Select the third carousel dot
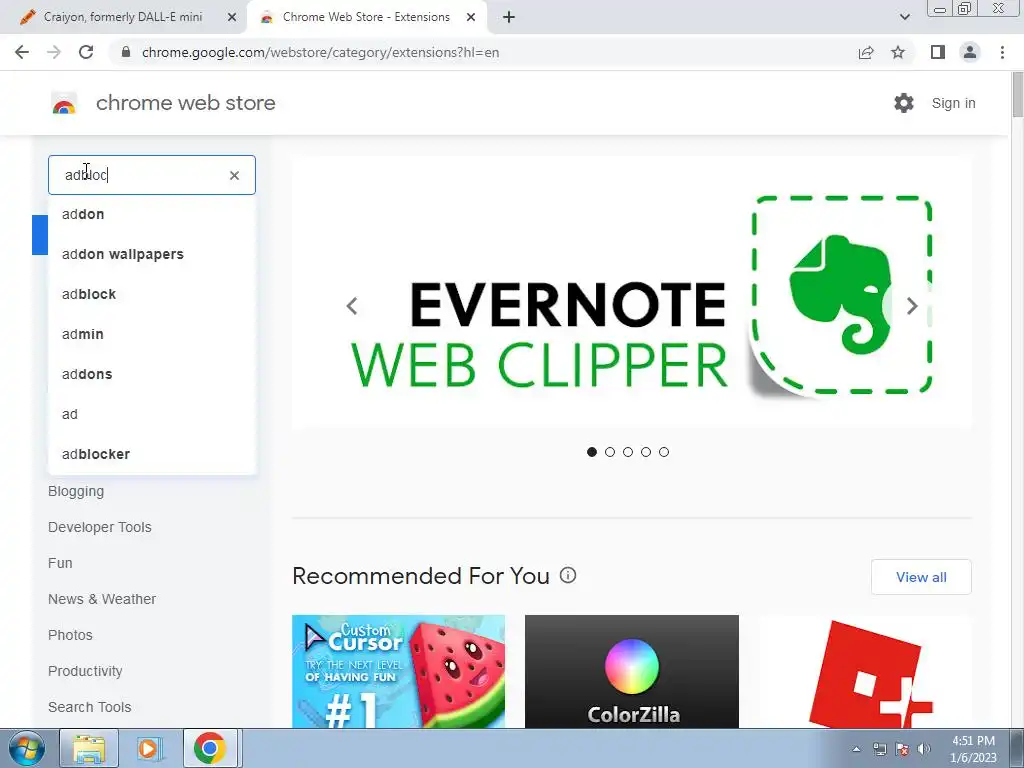1024x768 pixels. (628, 452)
